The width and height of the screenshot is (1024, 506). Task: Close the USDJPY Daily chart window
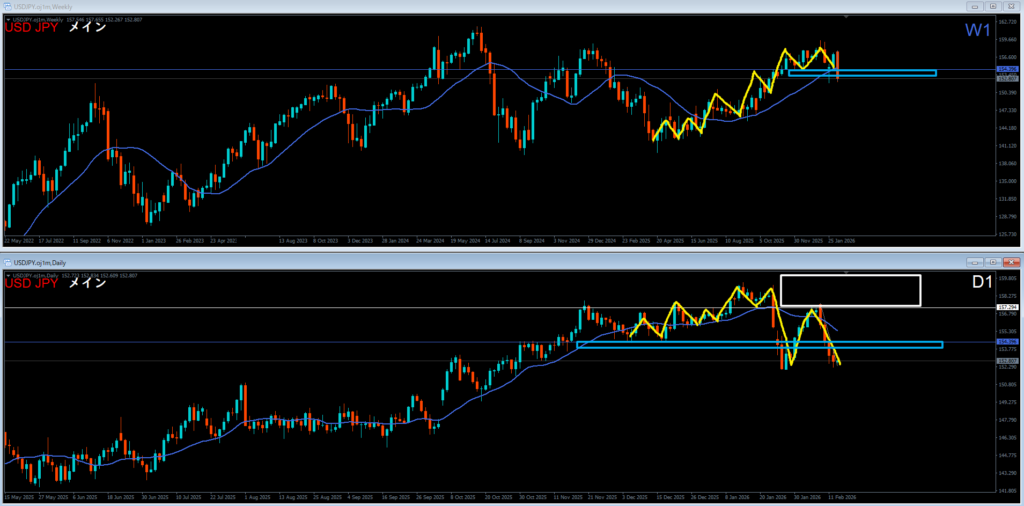[x=1009, y=260]
